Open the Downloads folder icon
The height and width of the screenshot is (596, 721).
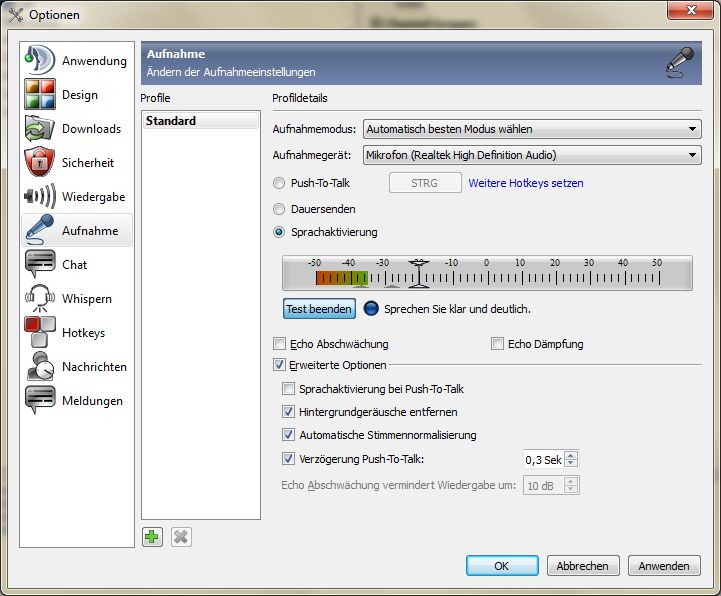pyautogui.click(x=40, y=128)
